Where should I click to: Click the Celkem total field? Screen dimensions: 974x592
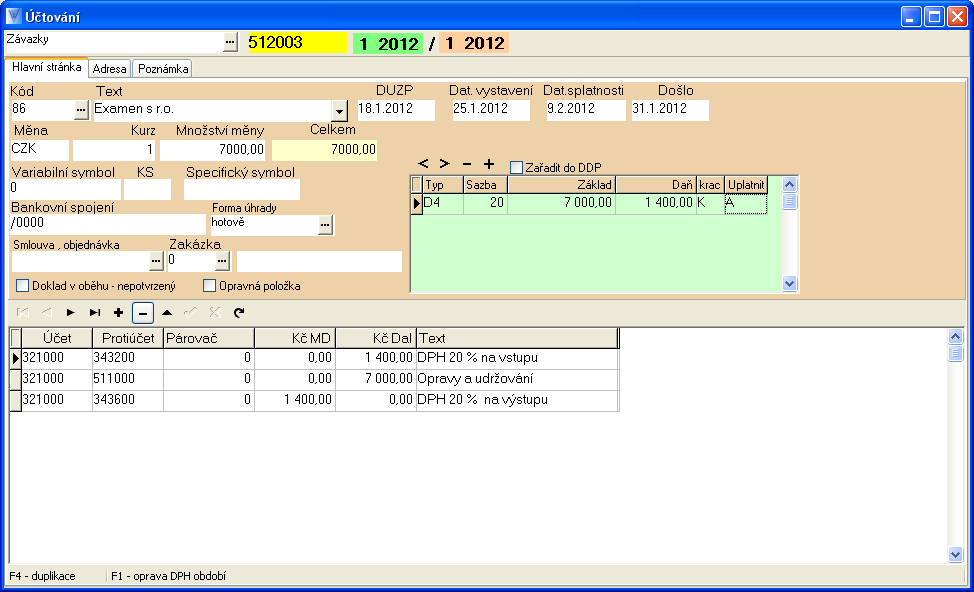pos(324,150)
